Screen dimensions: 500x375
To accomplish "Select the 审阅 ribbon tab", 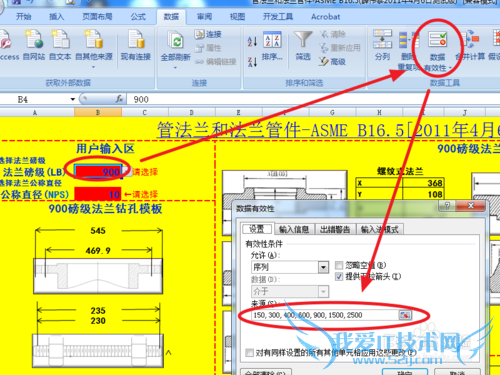I will pos(204,17).
